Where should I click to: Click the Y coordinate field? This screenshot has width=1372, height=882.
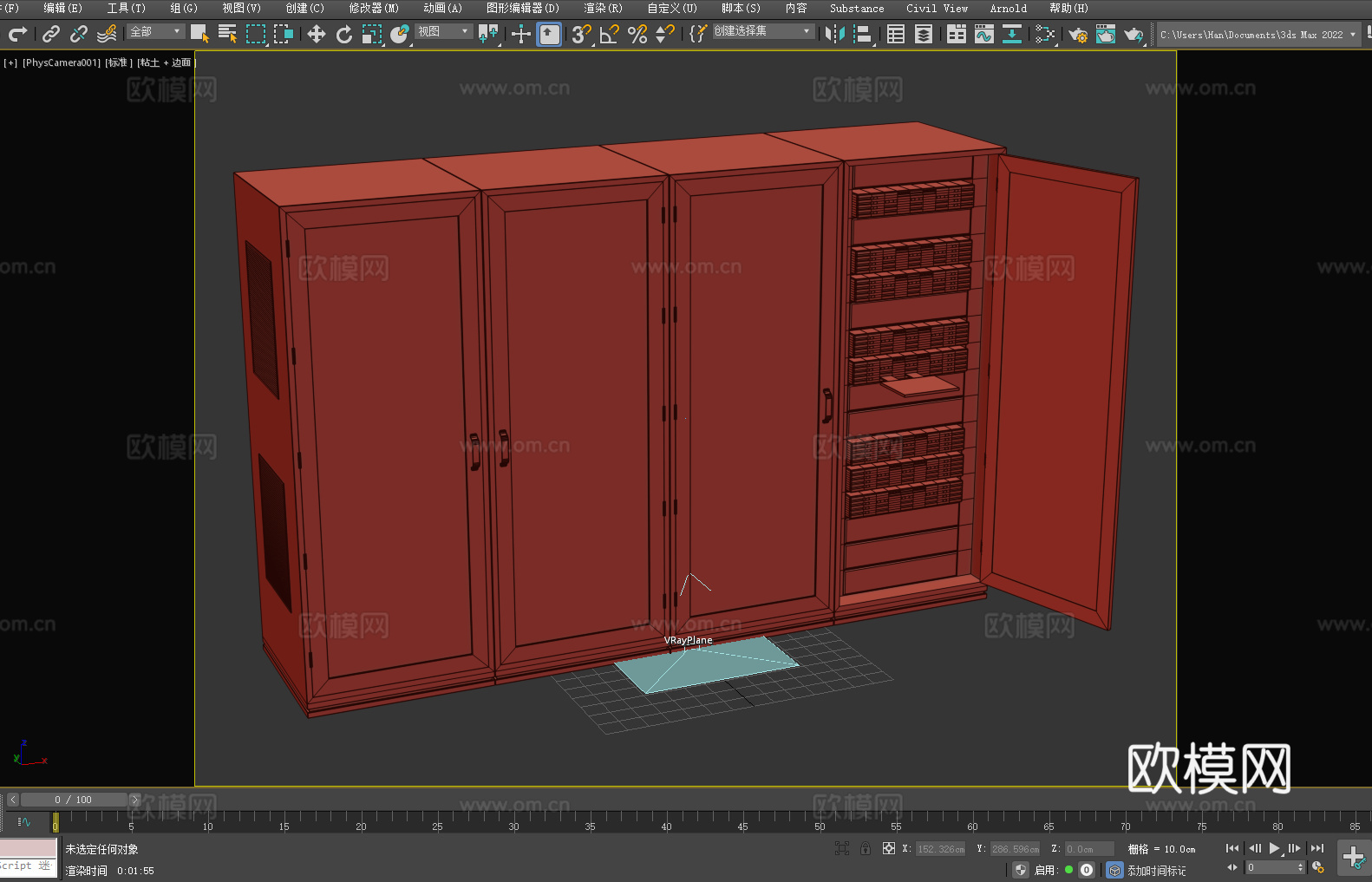pyautogui.click(x=1016, y=849)
